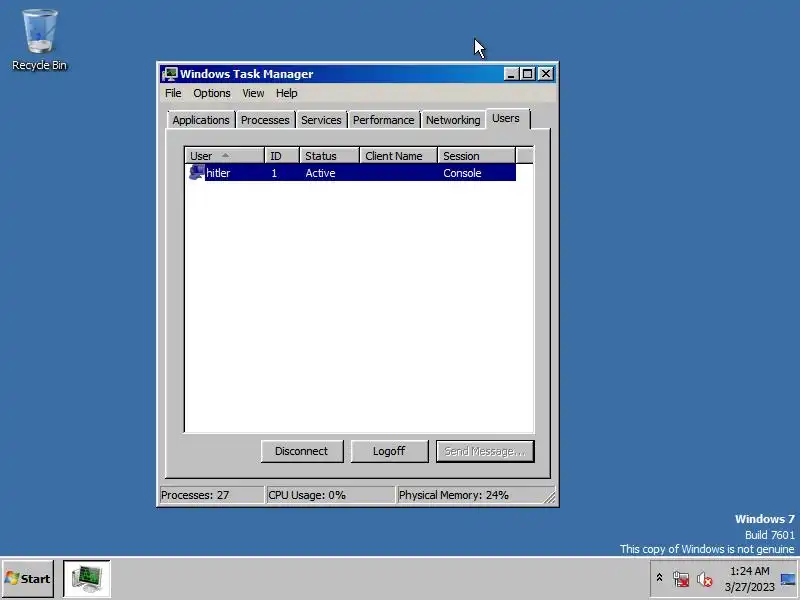Viewport: 800px width, 600px height.
Task: Maximize the Task Manager window
Action: click(528, 74)
